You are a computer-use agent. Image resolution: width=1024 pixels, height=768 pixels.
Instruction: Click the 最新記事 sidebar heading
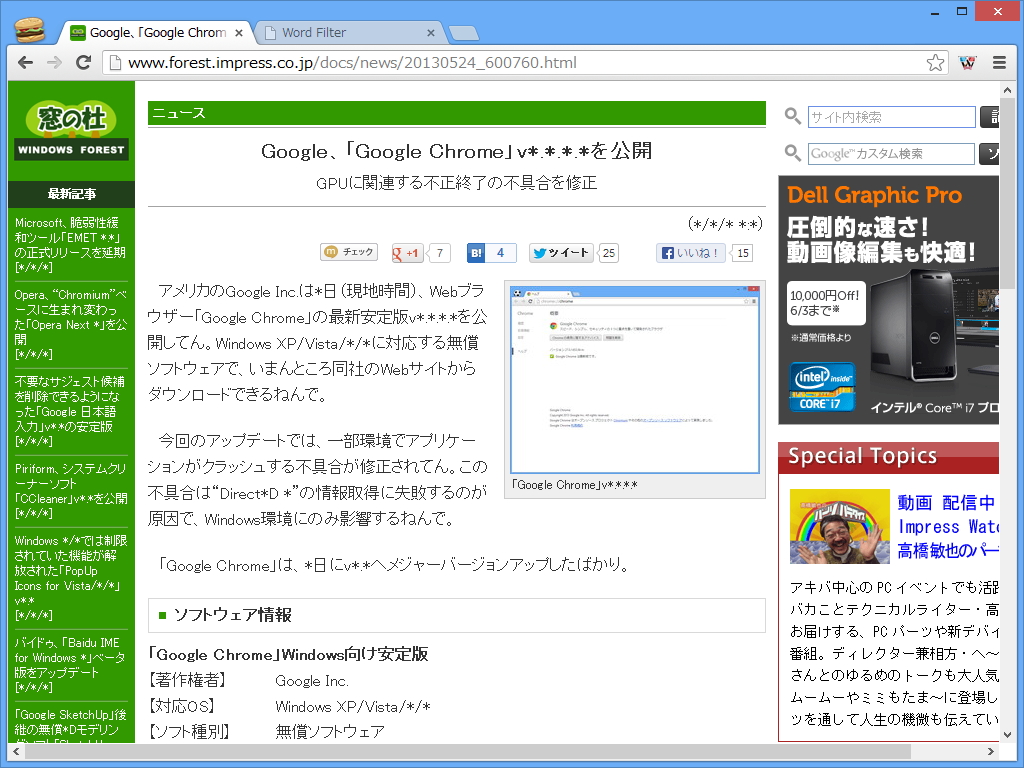(x=71, y=193)
